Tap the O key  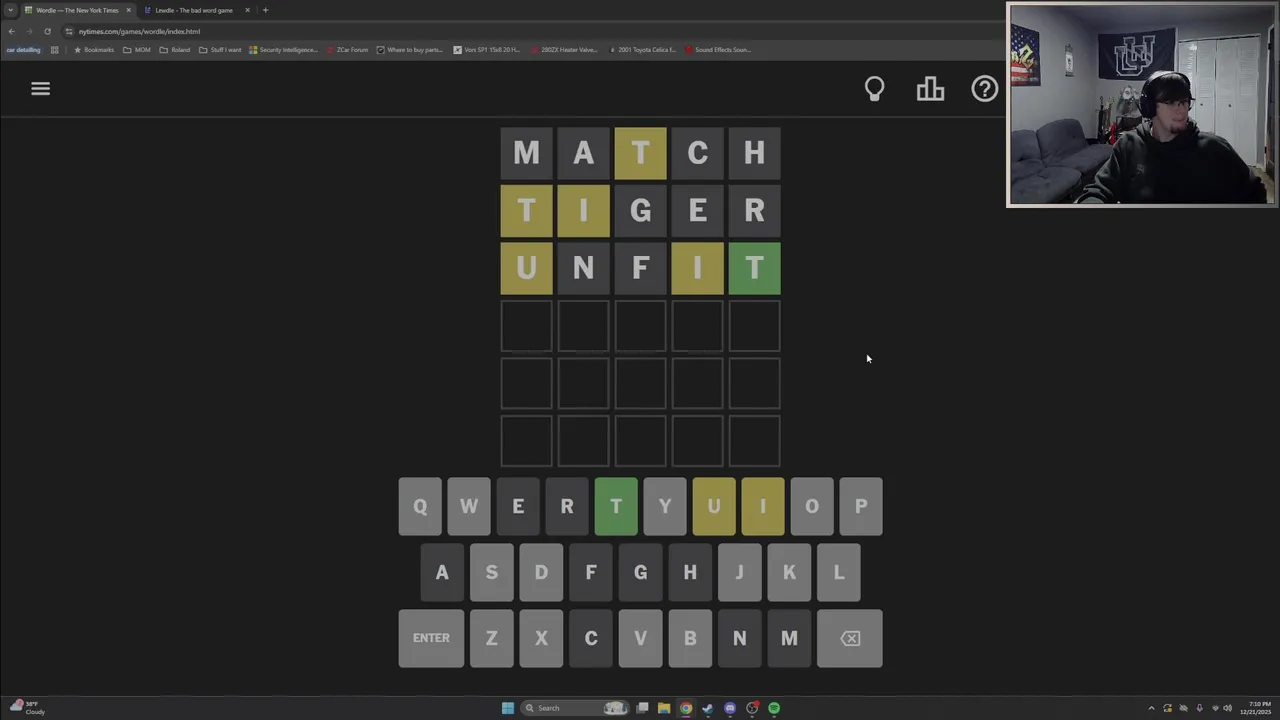tap(812, 506)
